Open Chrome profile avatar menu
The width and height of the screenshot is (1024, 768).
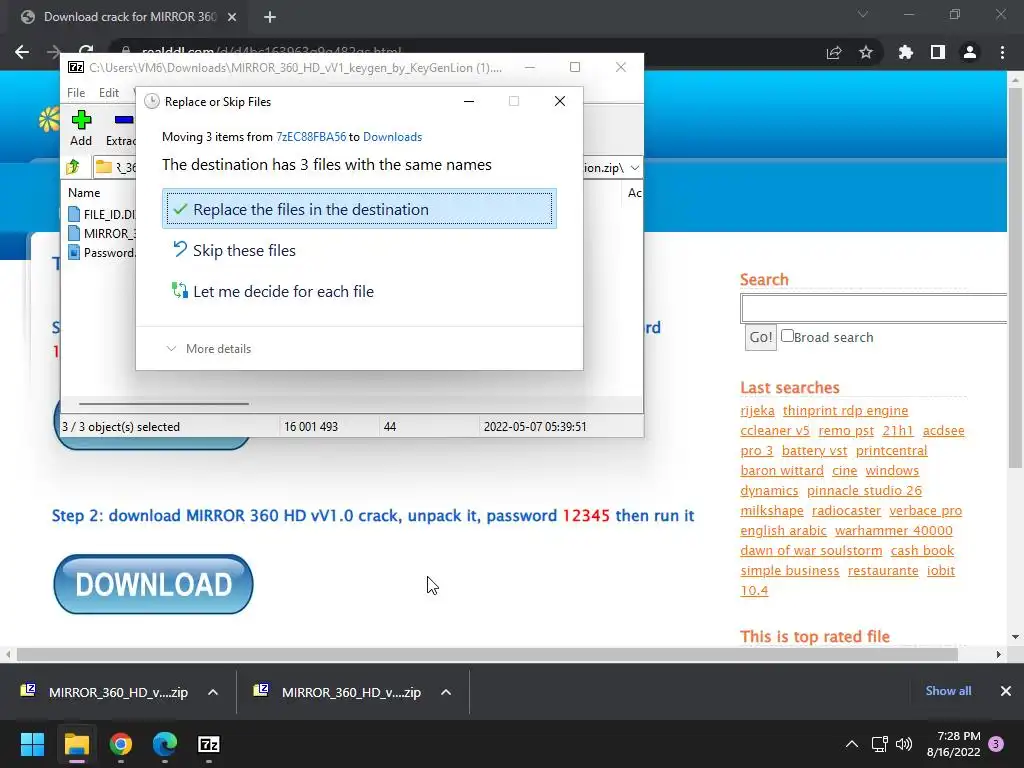970,52
